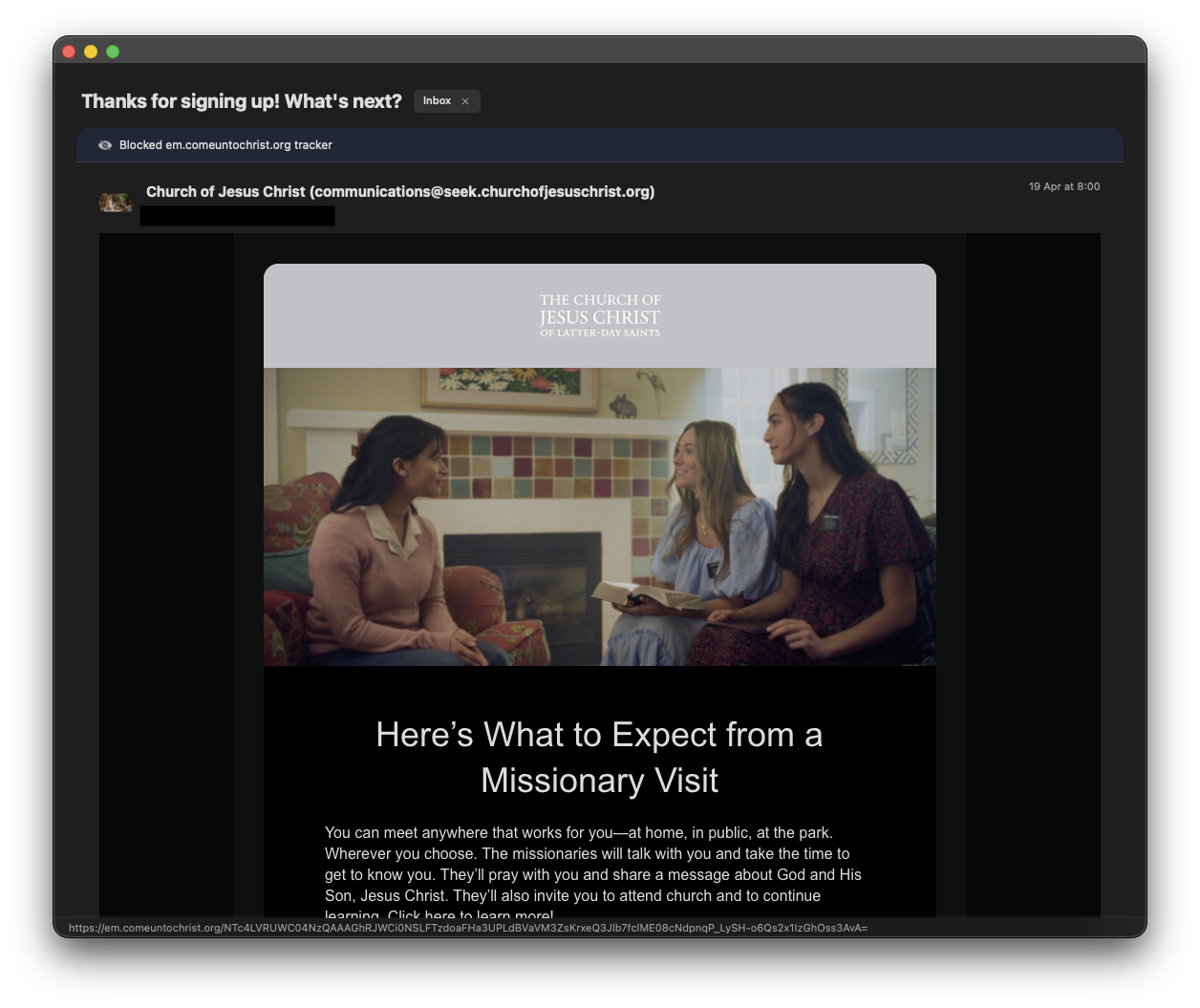Click the empty window title bar
The image size is (1200, 1008).
(x=599, y=51)
